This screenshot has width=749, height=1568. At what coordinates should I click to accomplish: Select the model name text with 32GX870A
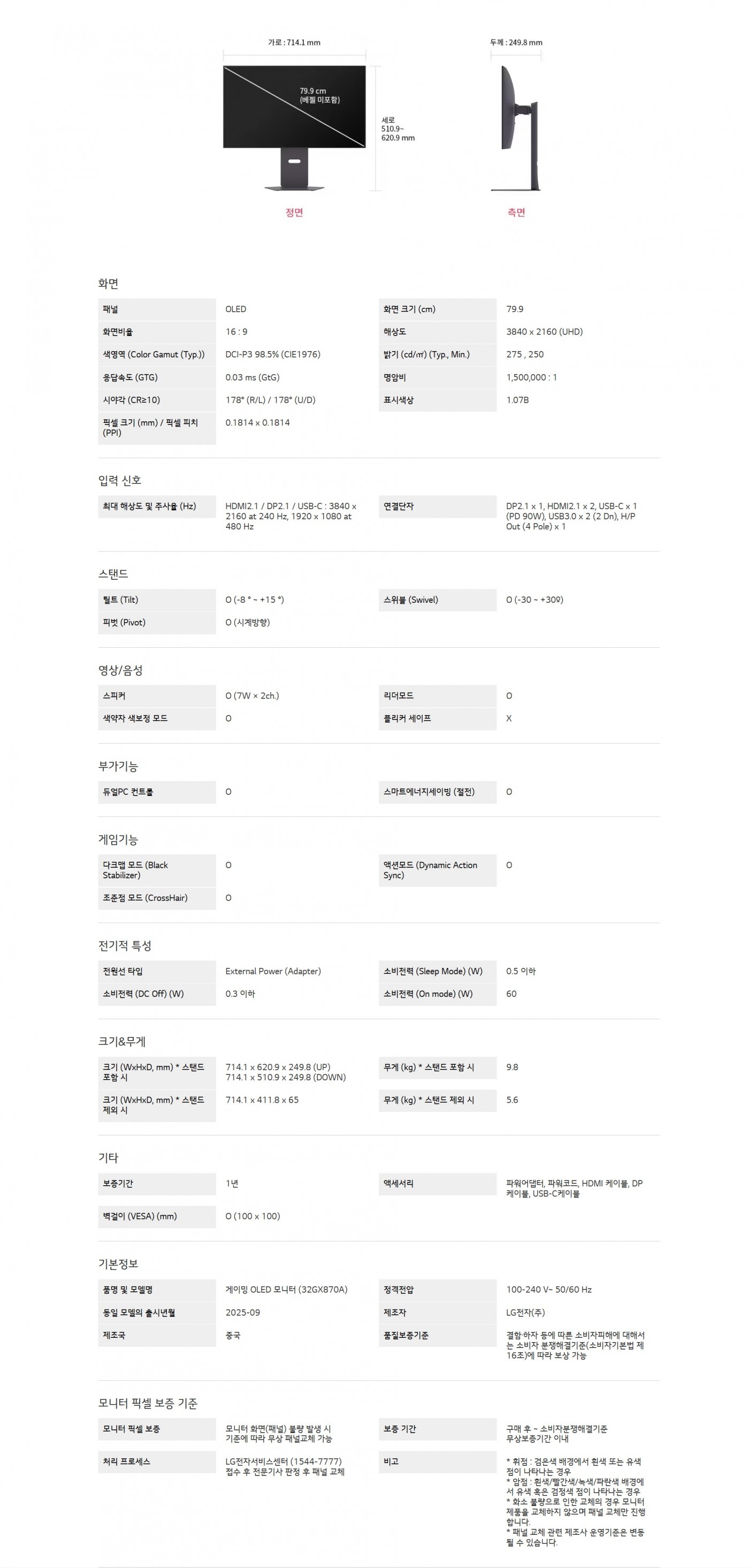click(x=286, y=1289)
